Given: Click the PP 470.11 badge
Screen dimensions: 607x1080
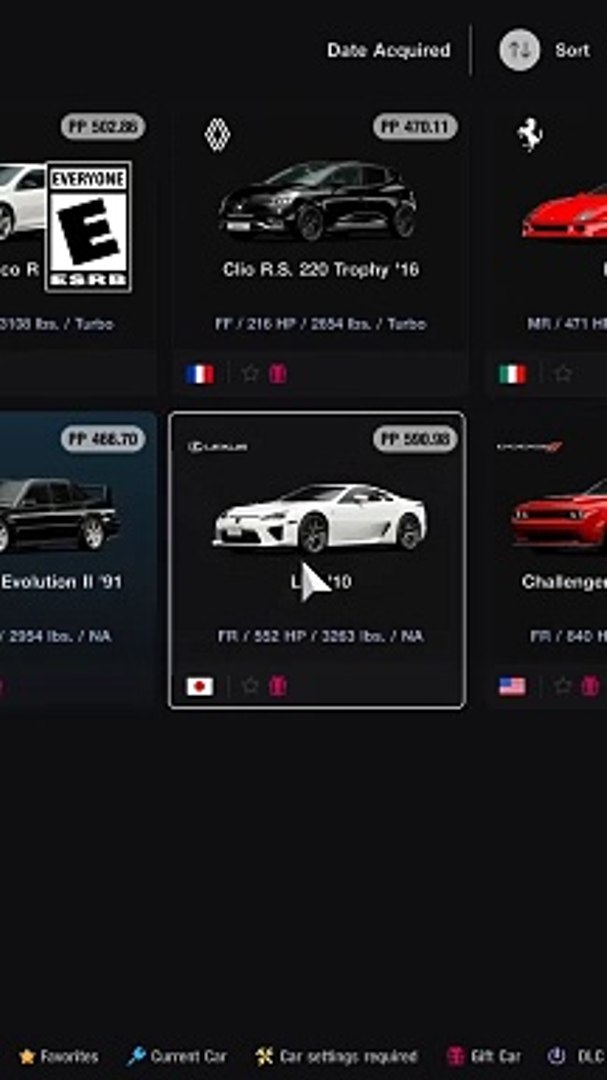Looking at the screenshot, I should 415,127.
